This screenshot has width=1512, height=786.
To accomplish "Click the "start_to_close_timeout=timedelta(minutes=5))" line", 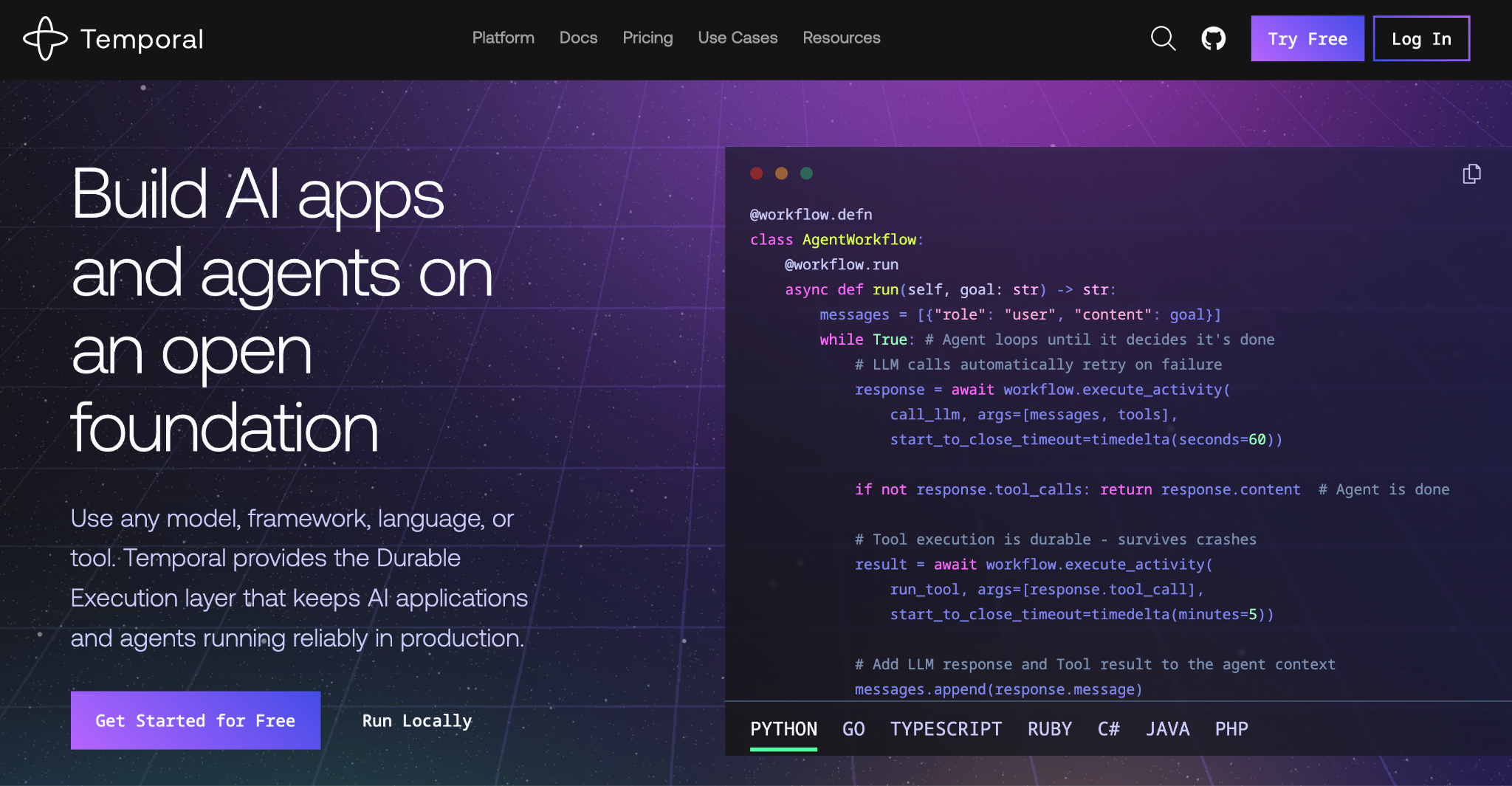I will [1082, 614].
